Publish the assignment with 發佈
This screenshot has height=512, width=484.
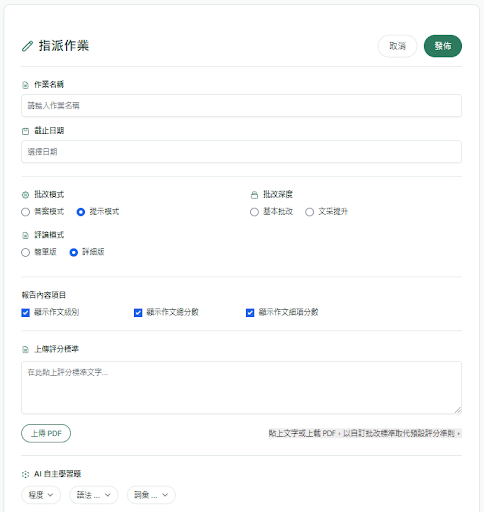[443, 46]
